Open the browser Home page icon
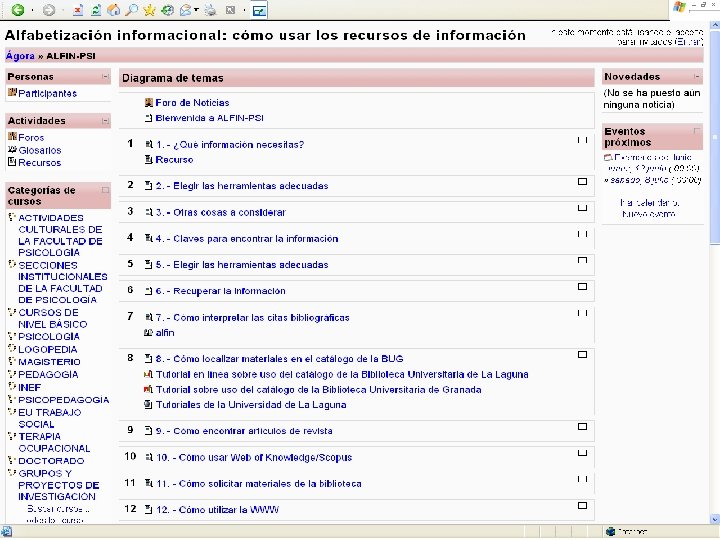The image size is (720, 540). 113,10
